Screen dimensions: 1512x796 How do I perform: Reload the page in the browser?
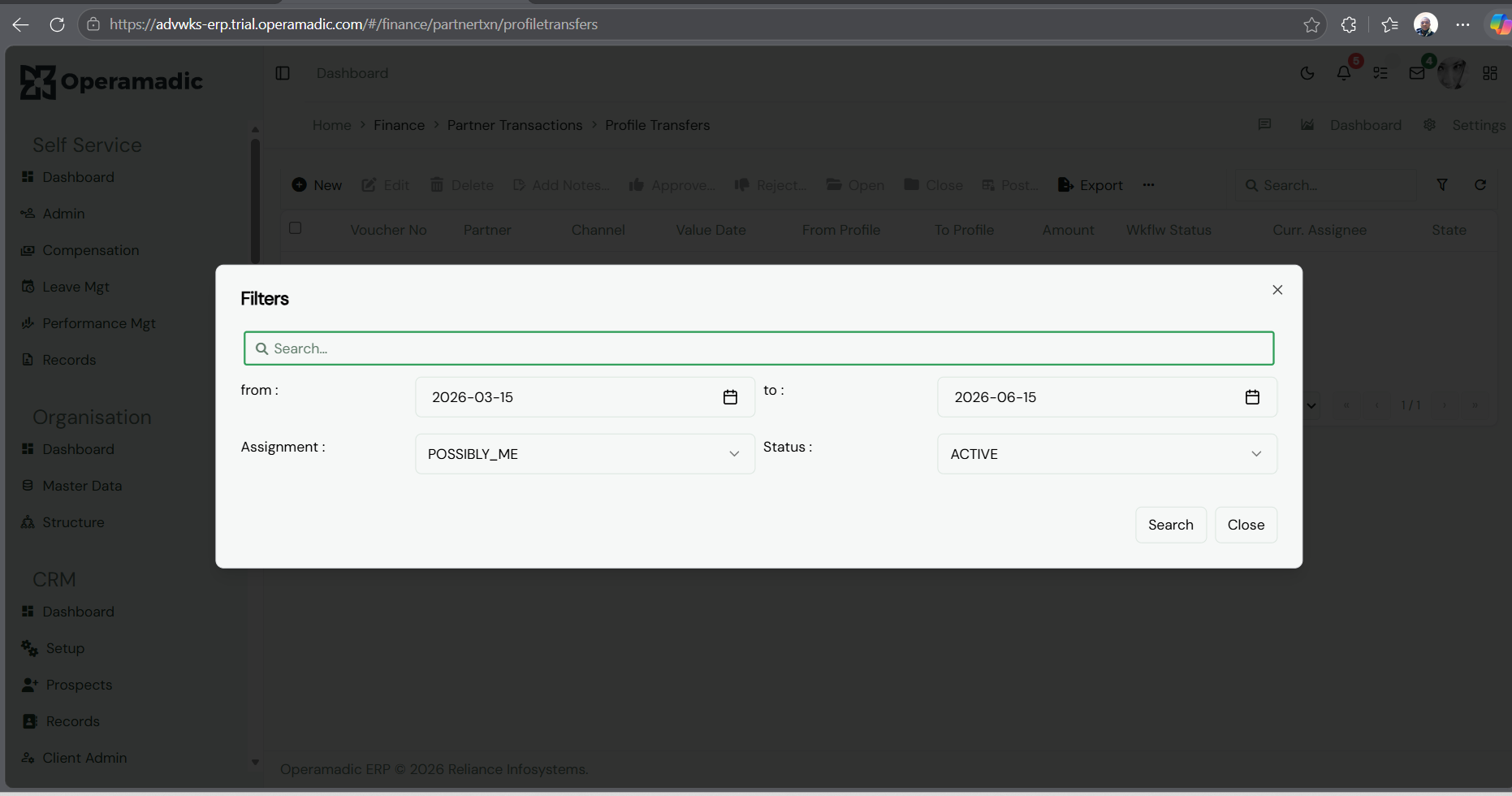click(57, 24)
